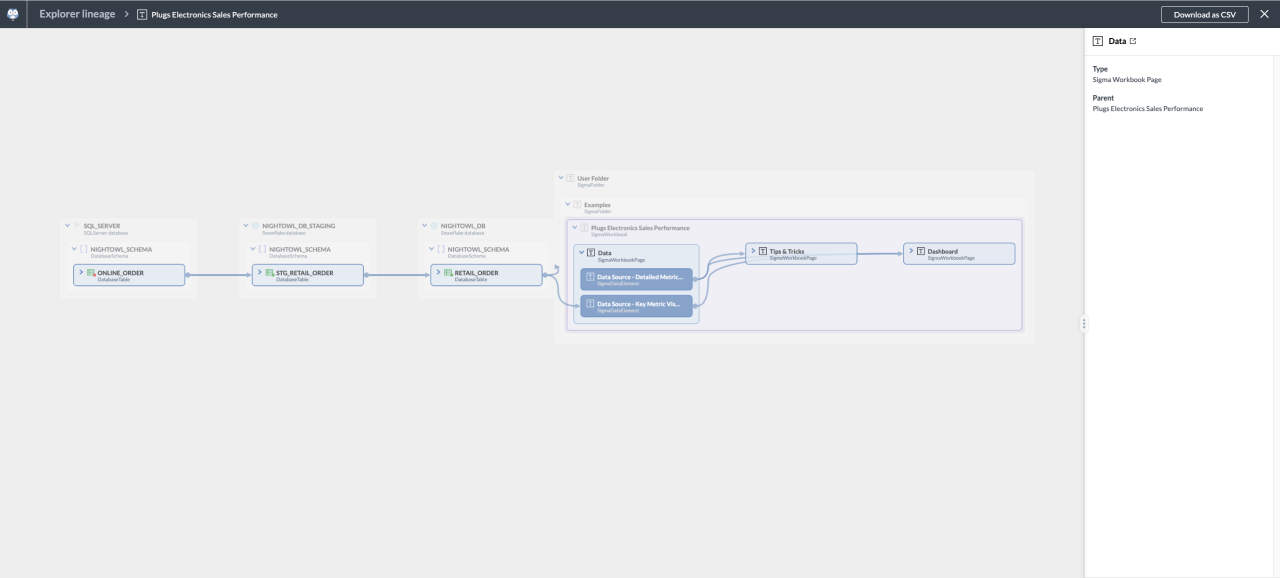Click the Examples folder Sigma icon
The width and height of the screenshot is (1280, 578).
pos(578,205)
